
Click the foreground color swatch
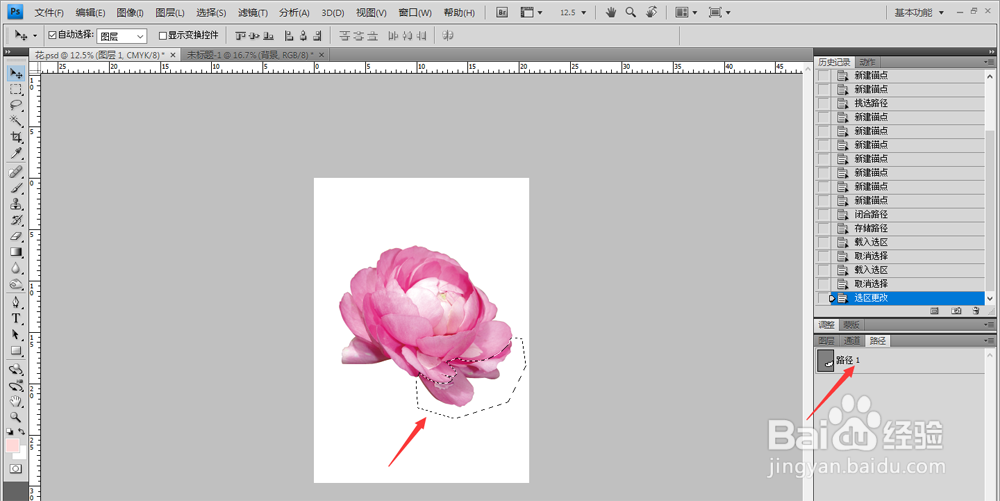tap(12, 444)
